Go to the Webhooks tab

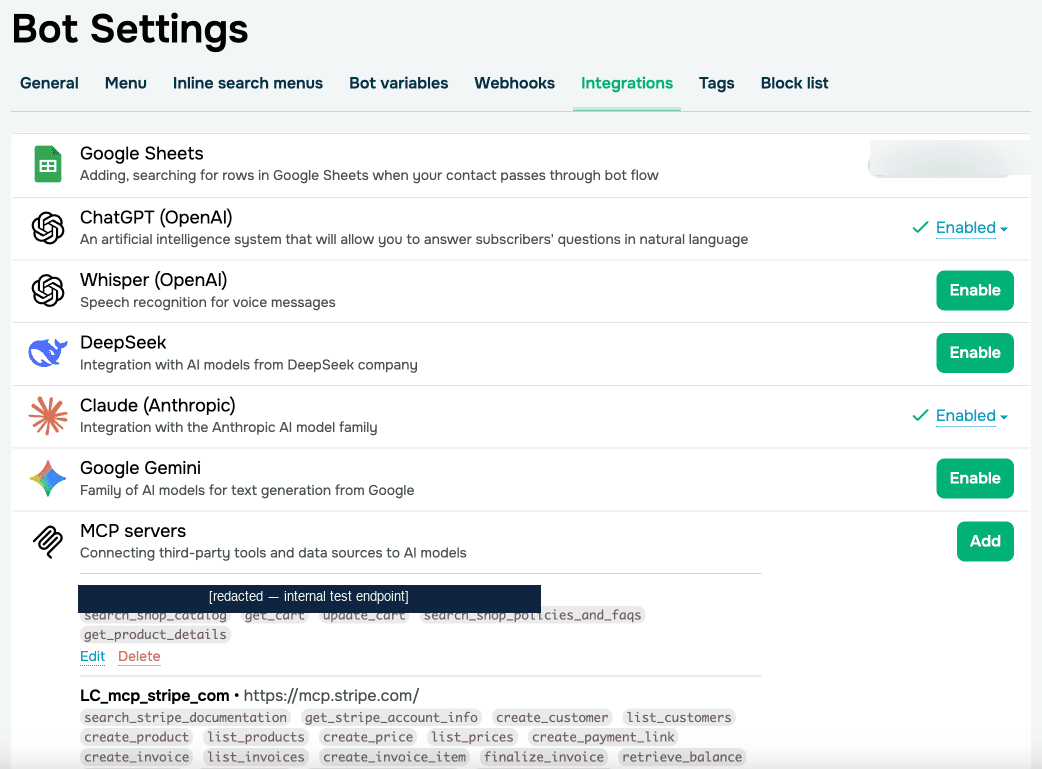click(514, 83)
